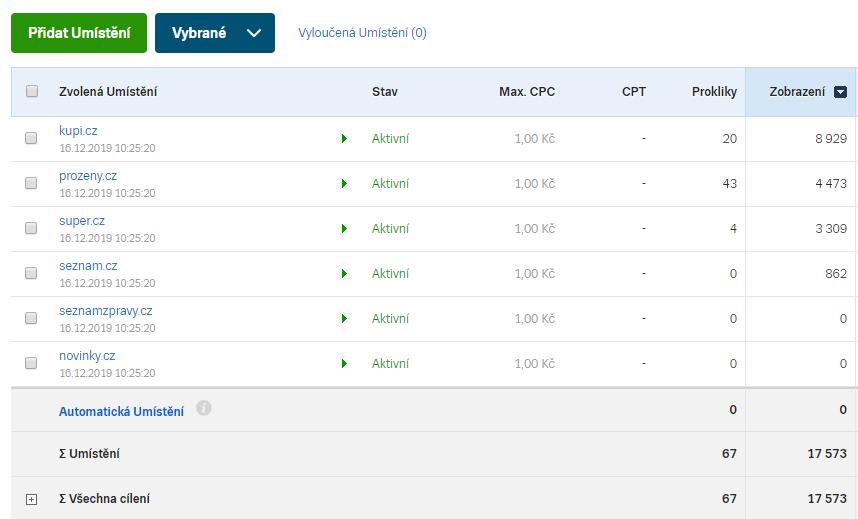The image size is (858, 519).
Task: Sort by Prokliky column header
Action: click(714, 91)
